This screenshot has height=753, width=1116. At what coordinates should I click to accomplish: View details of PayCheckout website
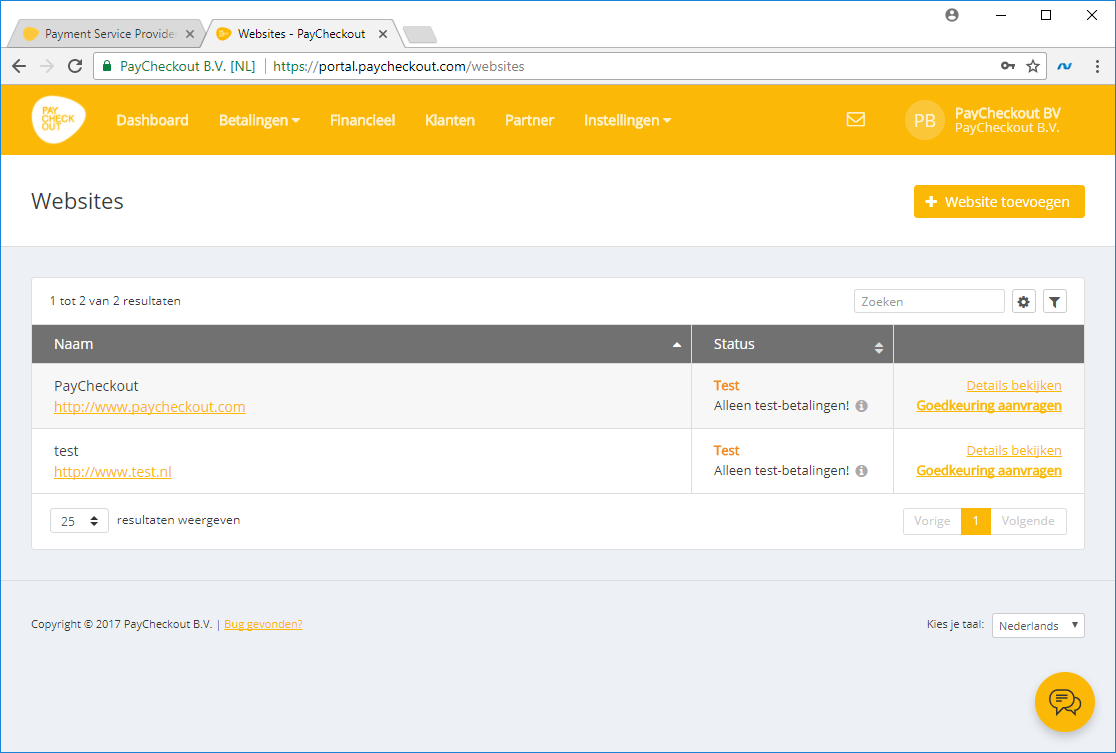1014,386
